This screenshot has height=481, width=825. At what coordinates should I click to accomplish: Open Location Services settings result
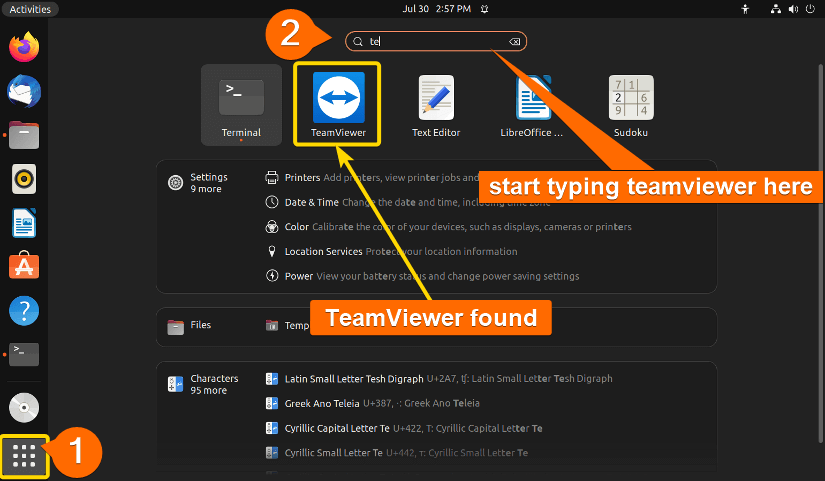391,252
